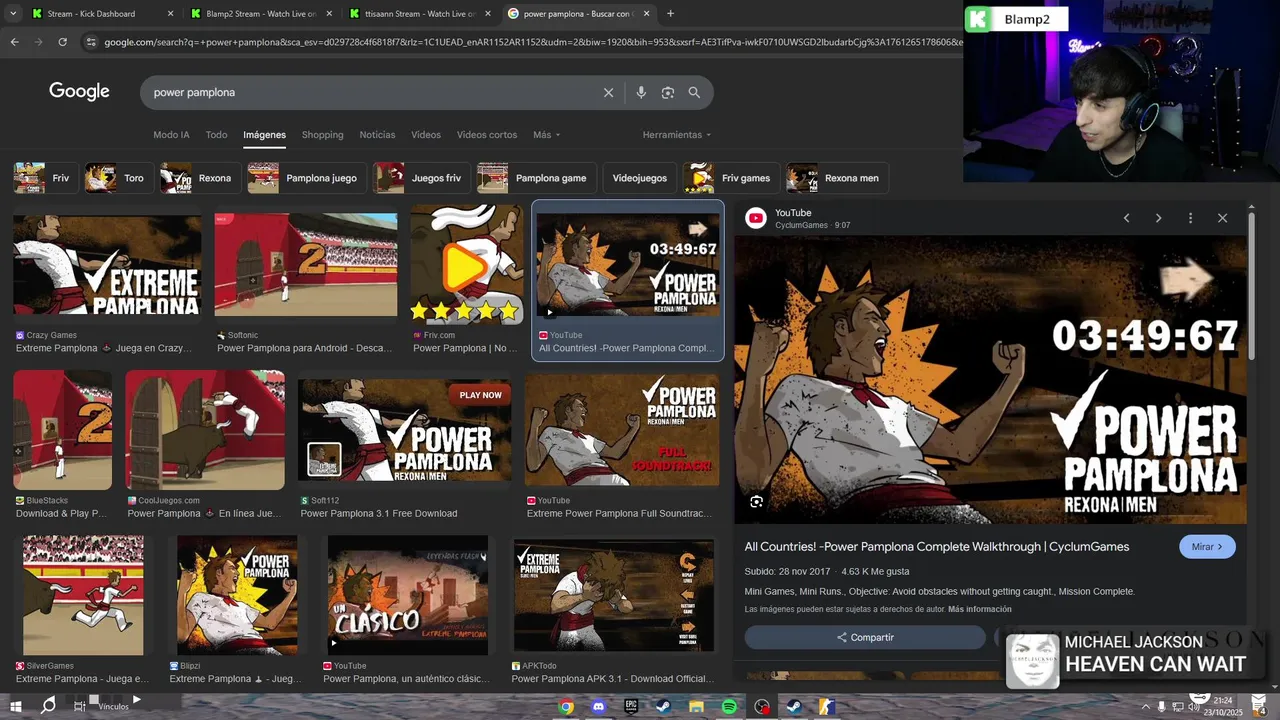
Task: Click the Mirar button in the preview
Action: (1207, 547)
